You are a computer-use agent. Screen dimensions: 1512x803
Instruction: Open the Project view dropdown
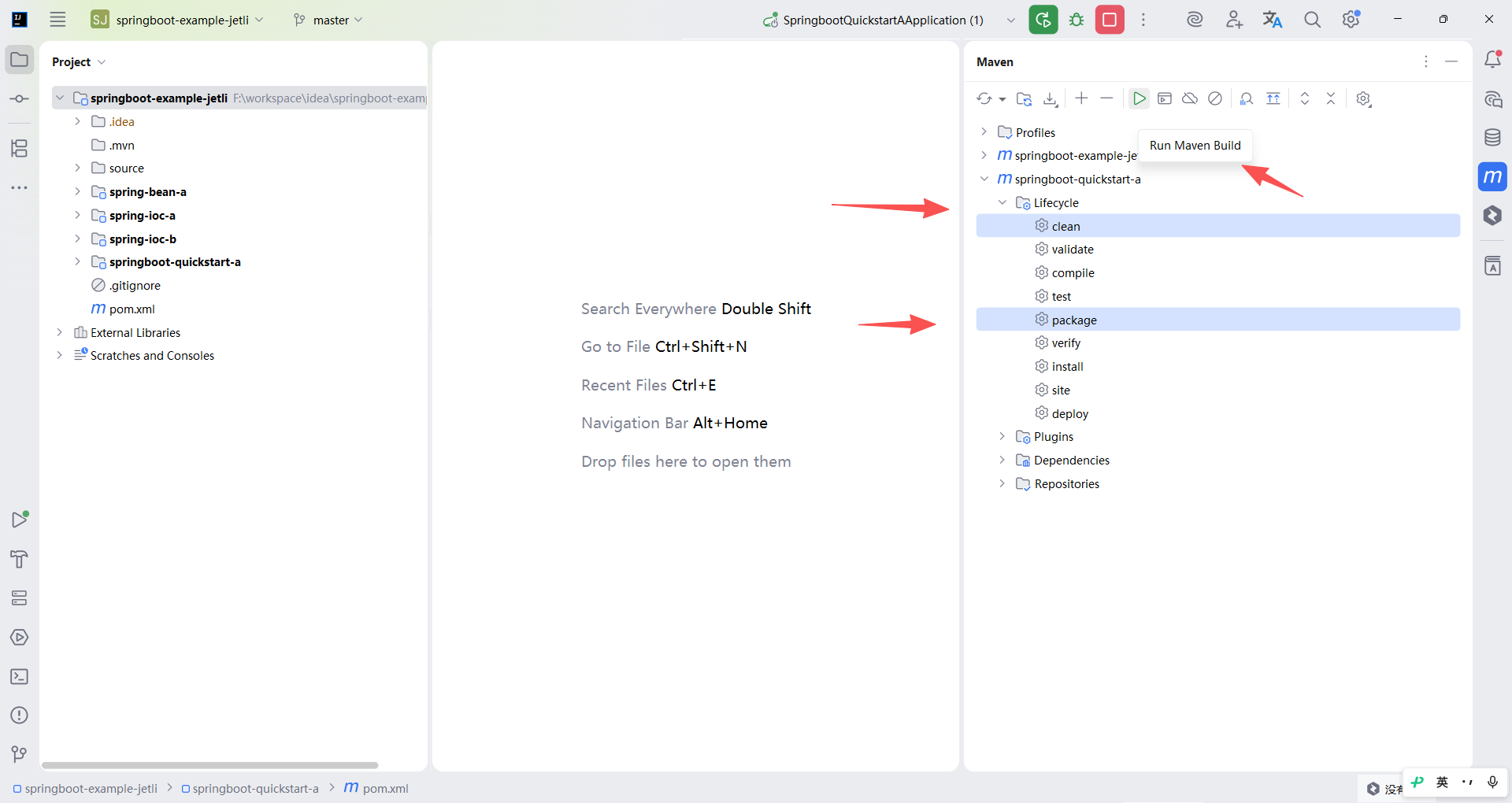tap(79, 62)
